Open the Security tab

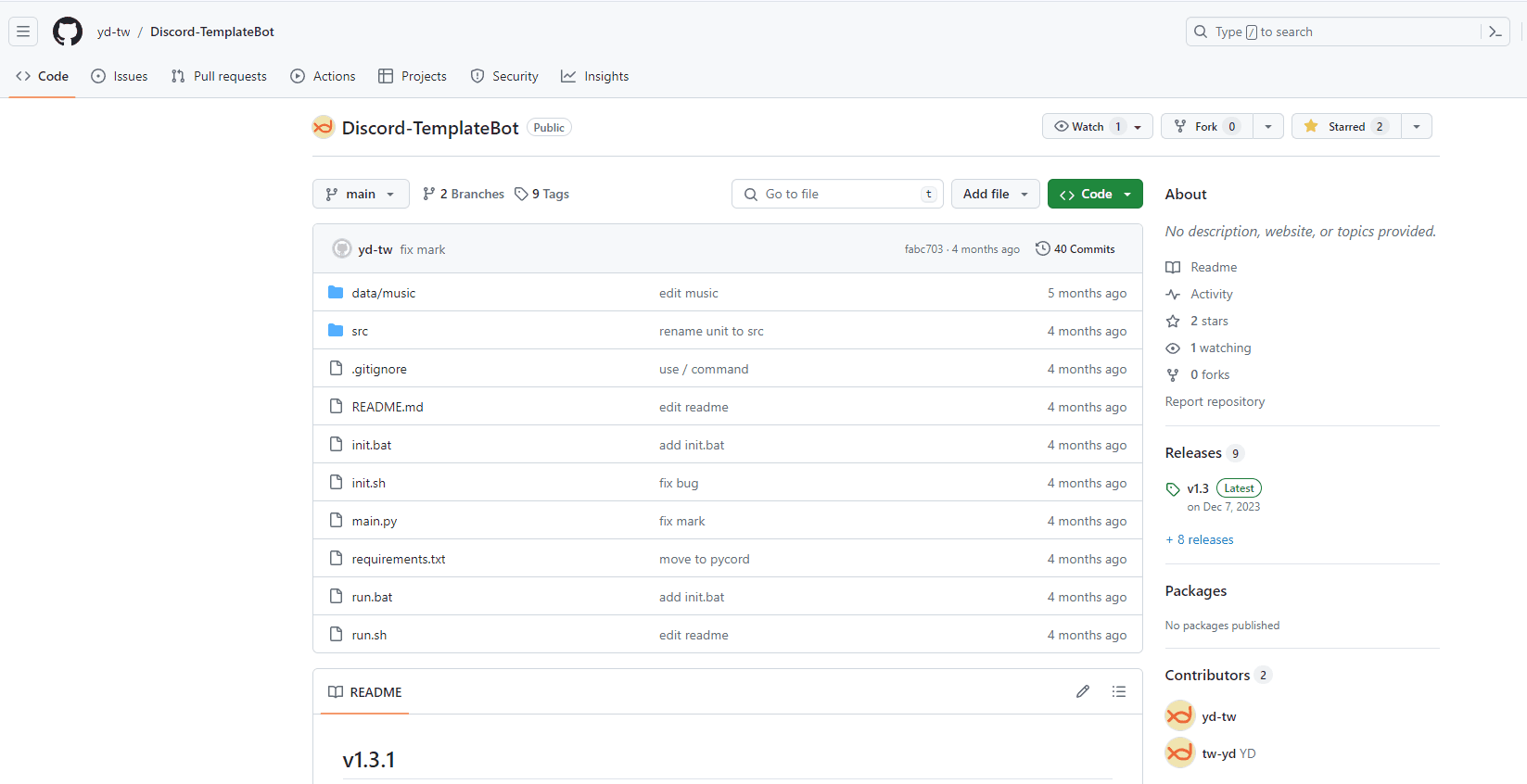(x=504, y=76)
